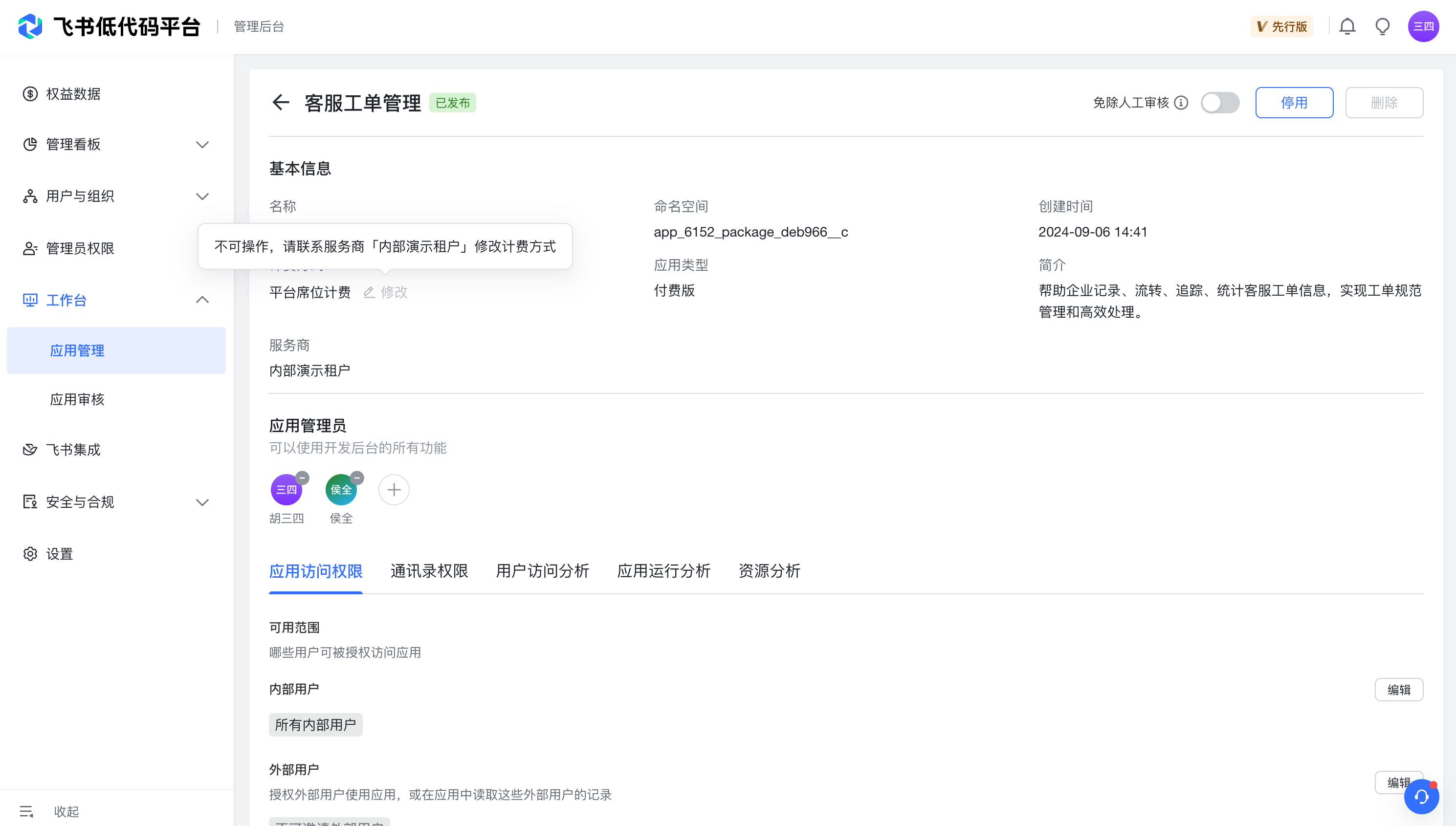This screenshot has height=826, width=1456.
Task: Click the 删除 button
Action: click(x=1384, y=103)
